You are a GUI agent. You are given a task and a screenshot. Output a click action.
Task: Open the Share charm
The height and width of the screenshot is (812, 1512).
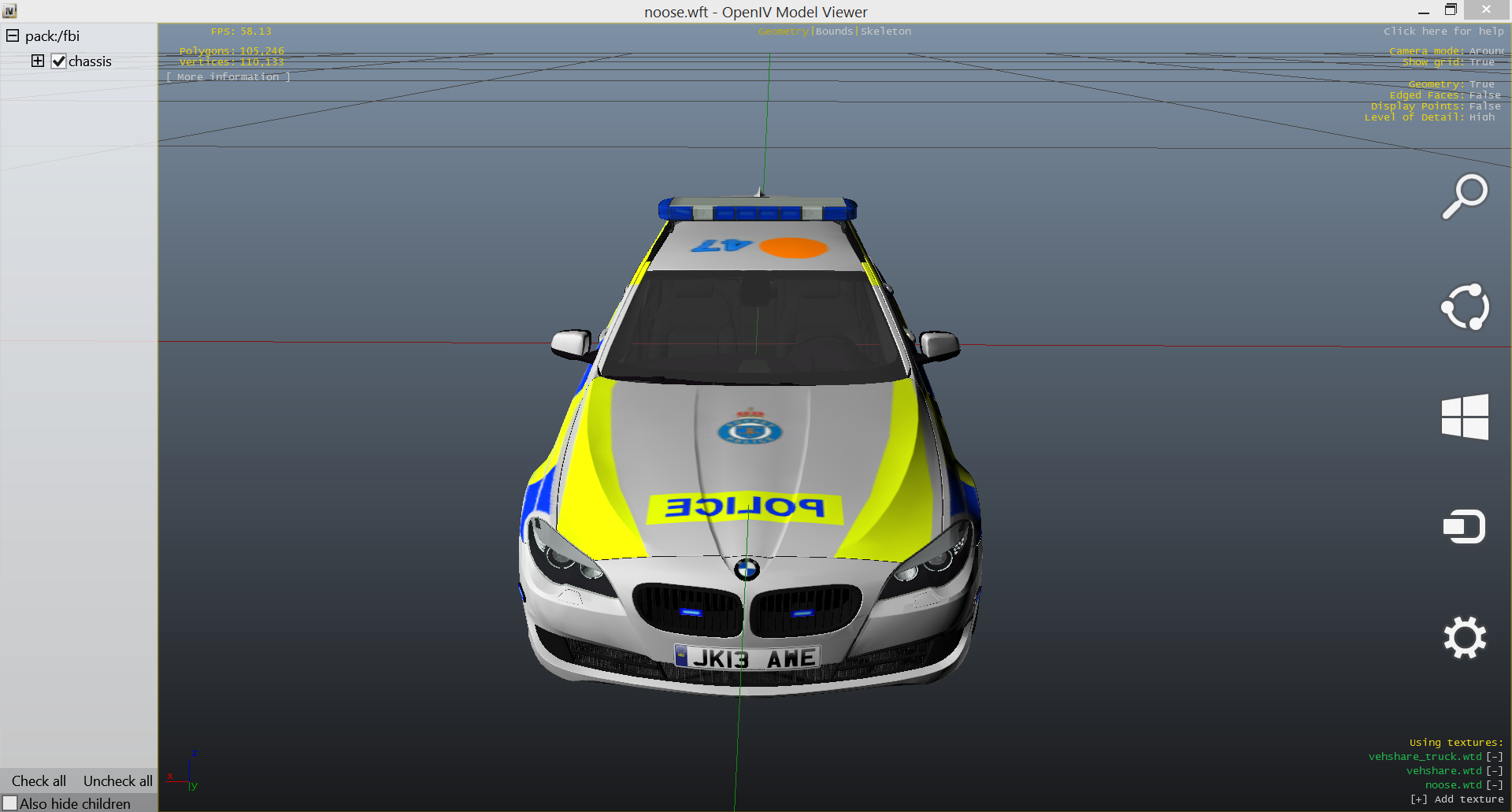[1465, 306]
